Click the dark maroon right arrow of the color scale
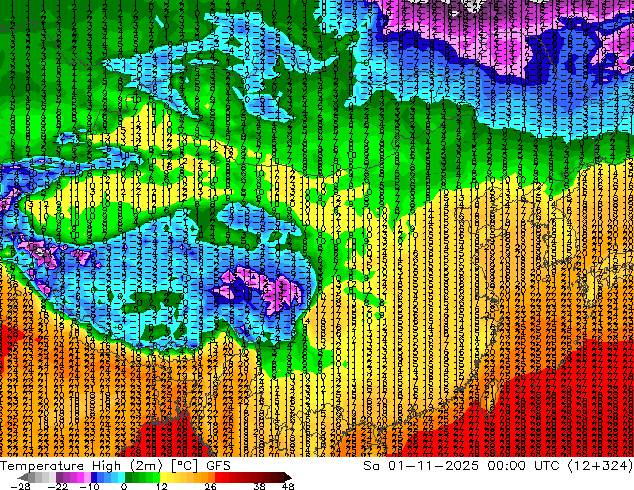The image size is (634, 490). click(287, 477)
